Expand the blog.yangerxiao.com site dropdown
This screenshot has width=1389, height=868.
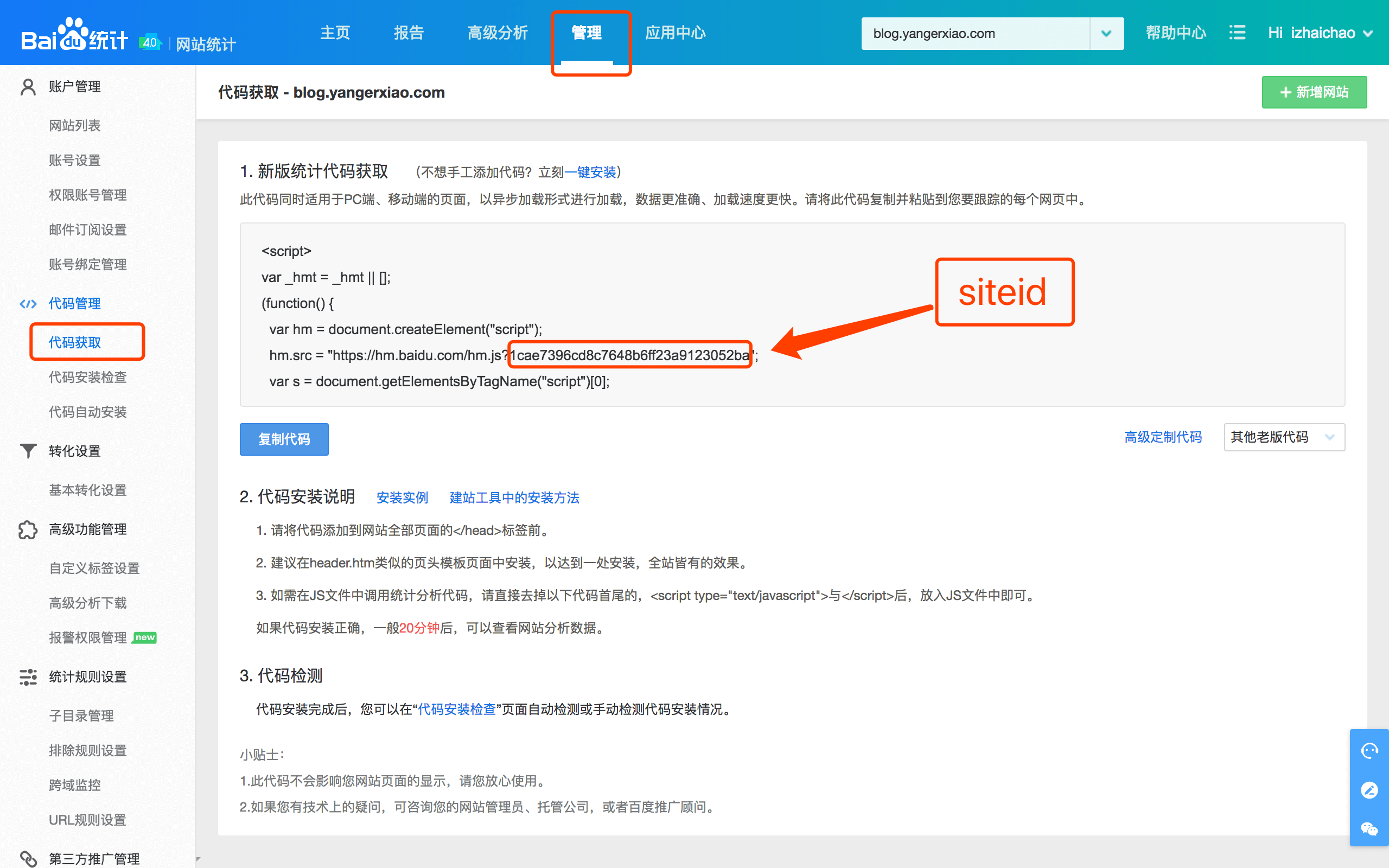1106,33
